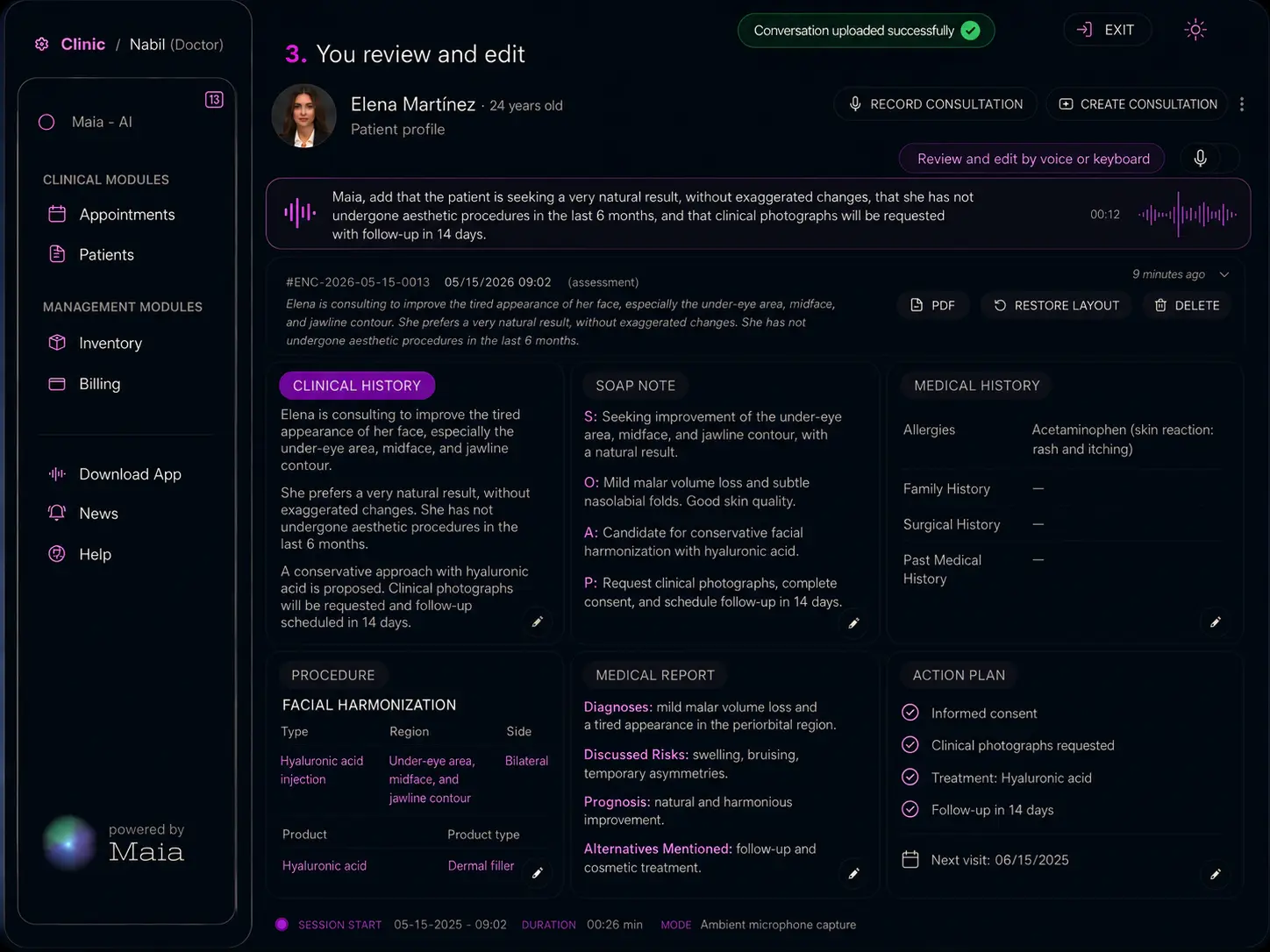Toggle light theme with sun icon

click(x=1195, y=30)
